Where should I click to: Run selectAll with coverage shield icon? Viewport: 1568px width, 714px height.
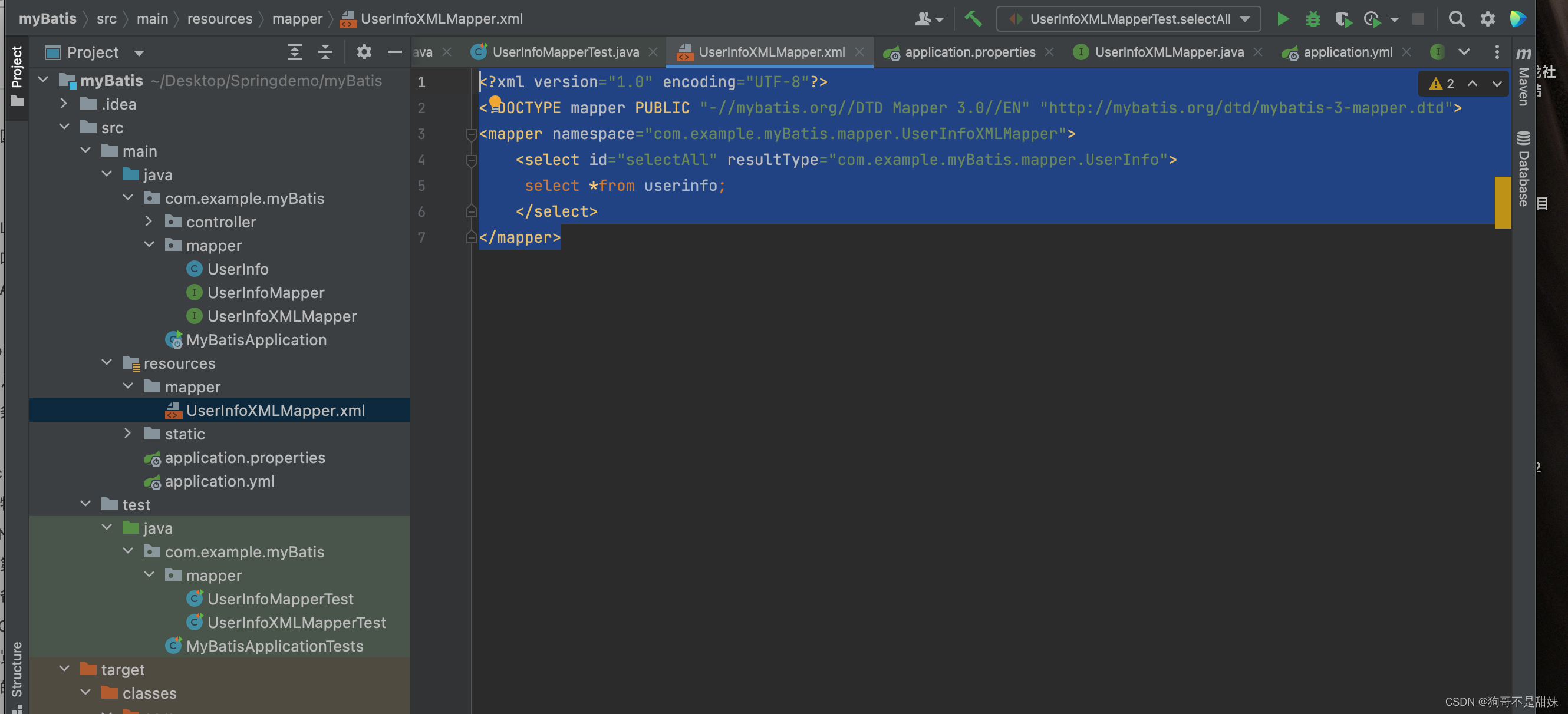pos(1343,19)
